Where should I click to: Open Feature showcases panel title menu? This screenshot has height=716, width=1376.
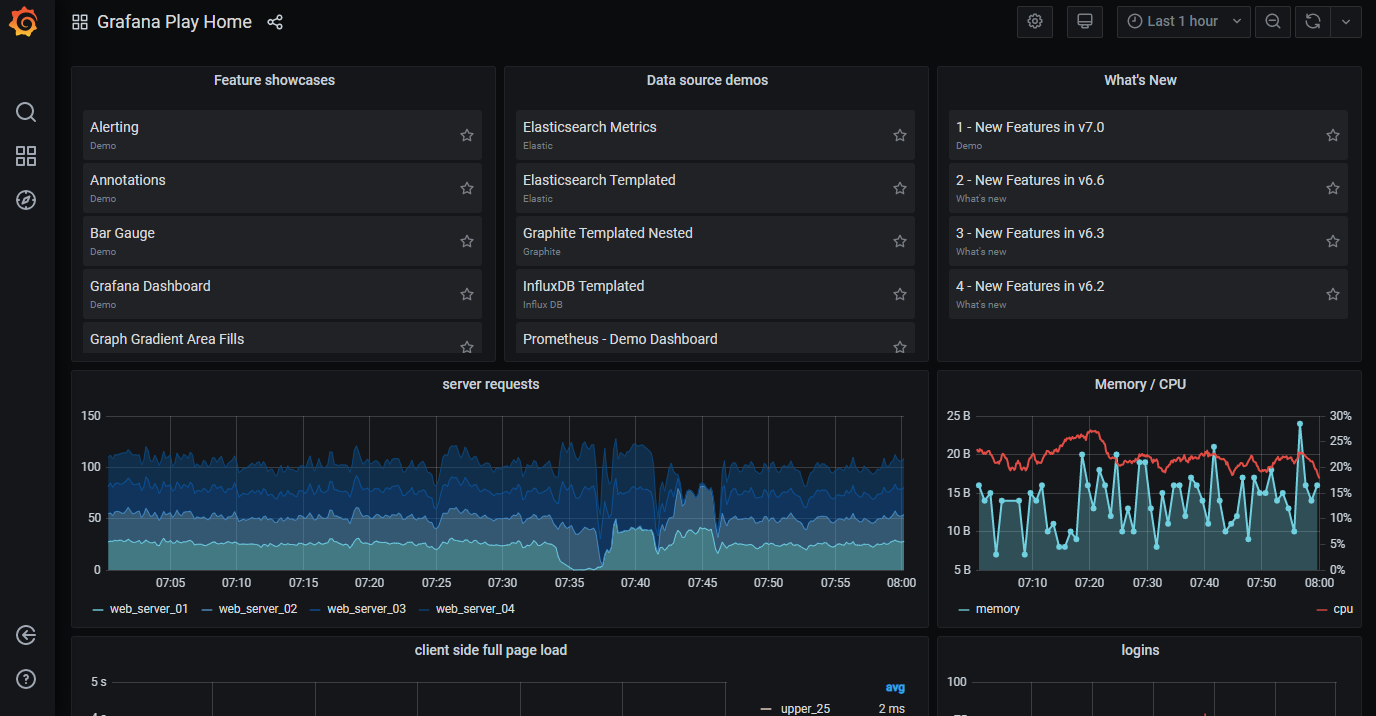274,80
